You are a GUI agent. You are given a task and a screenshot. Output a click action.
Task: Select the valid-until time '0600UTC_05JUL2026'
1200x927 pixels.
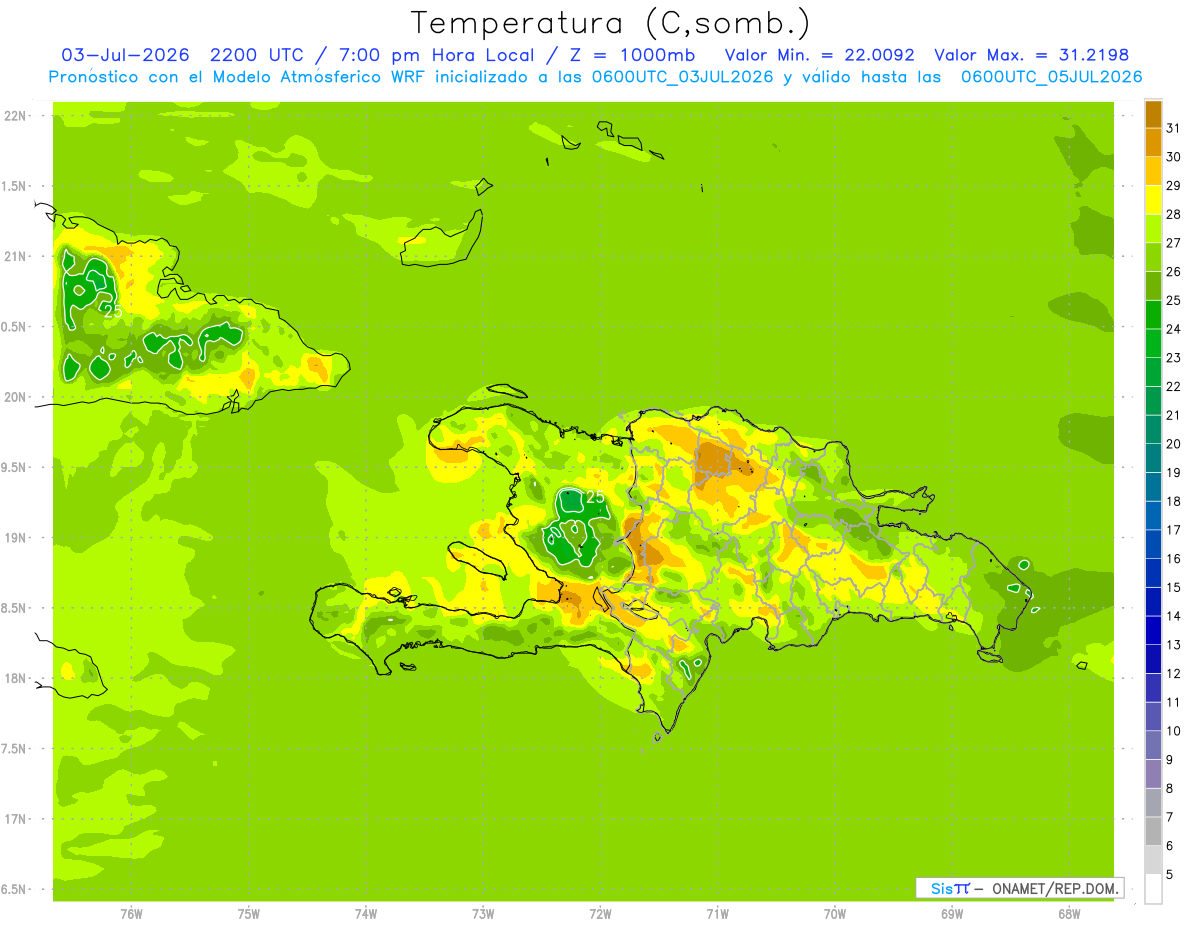[x=1051, y=77]
